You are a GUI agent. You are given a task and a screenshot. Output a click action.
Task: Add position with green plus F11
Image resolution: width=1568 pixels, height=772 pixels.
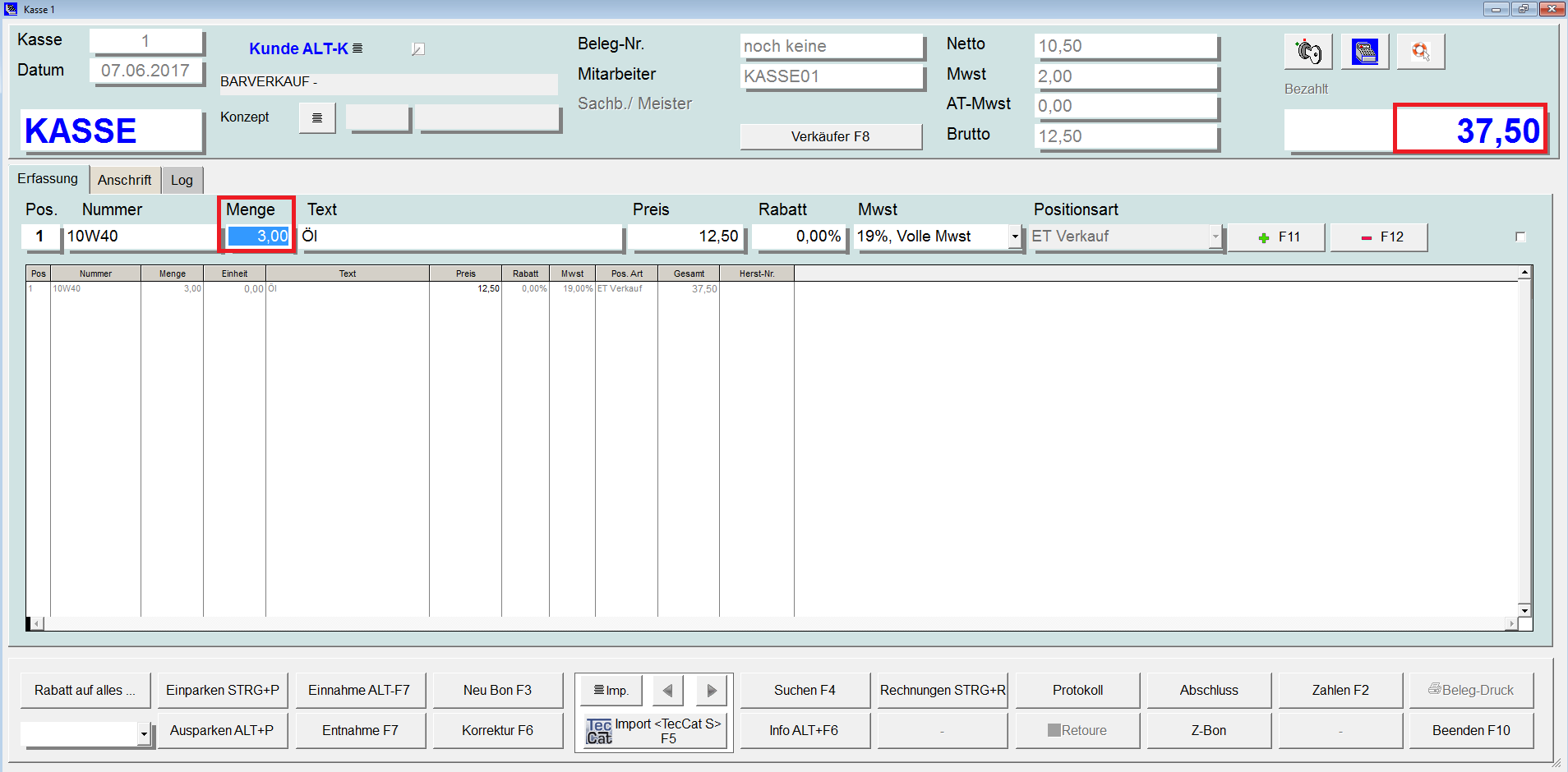point(1276,237)
